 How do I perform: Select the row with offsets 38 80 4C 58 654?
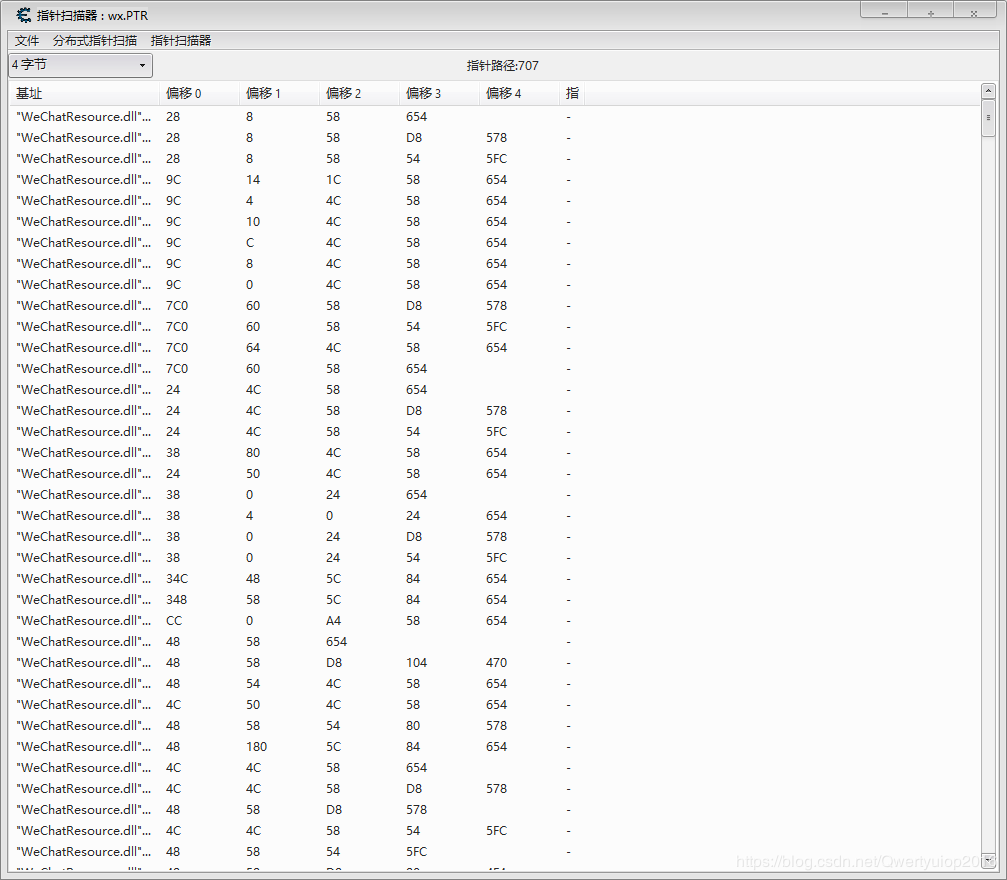pos(495,453)
